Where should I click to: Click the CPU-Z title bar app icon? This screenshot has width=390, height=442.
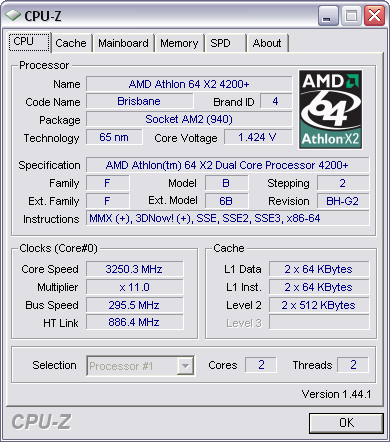click(13, 15)
